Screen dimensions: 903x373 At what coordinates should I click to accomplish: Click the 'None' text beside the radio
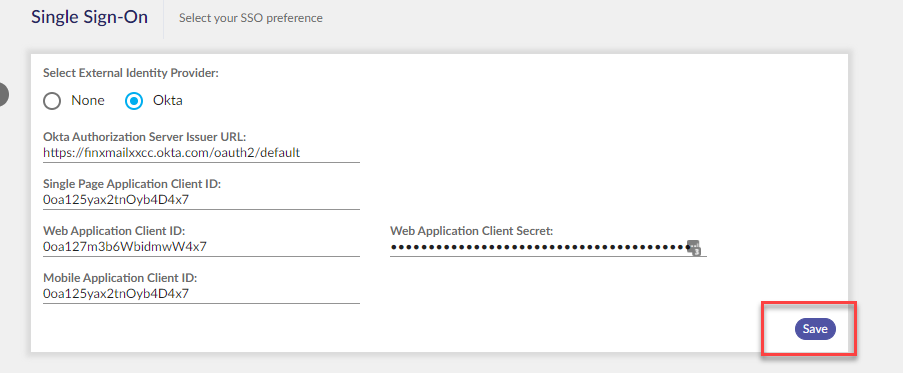click(x=88, y=101)
